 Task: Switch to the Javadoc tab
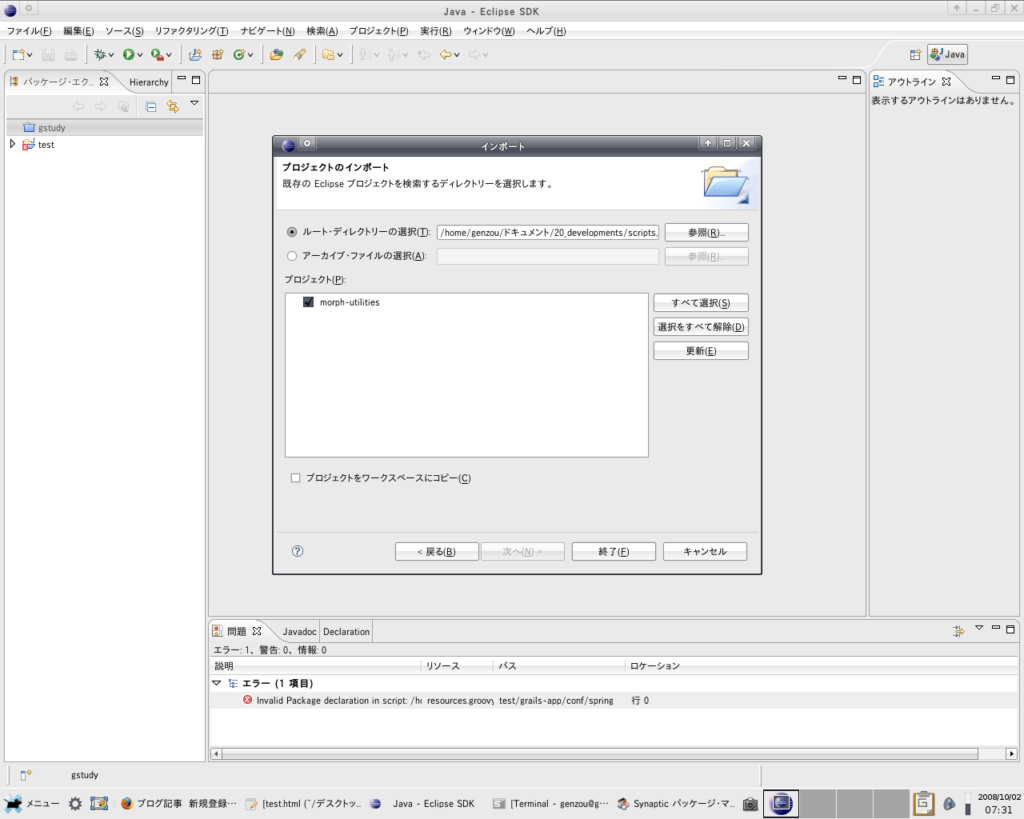click(299, 632)
